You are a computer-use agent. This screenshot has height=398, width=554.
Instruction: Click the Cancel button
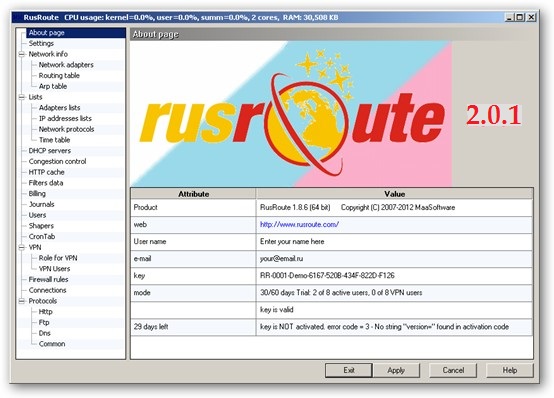(x=453, y=370)
